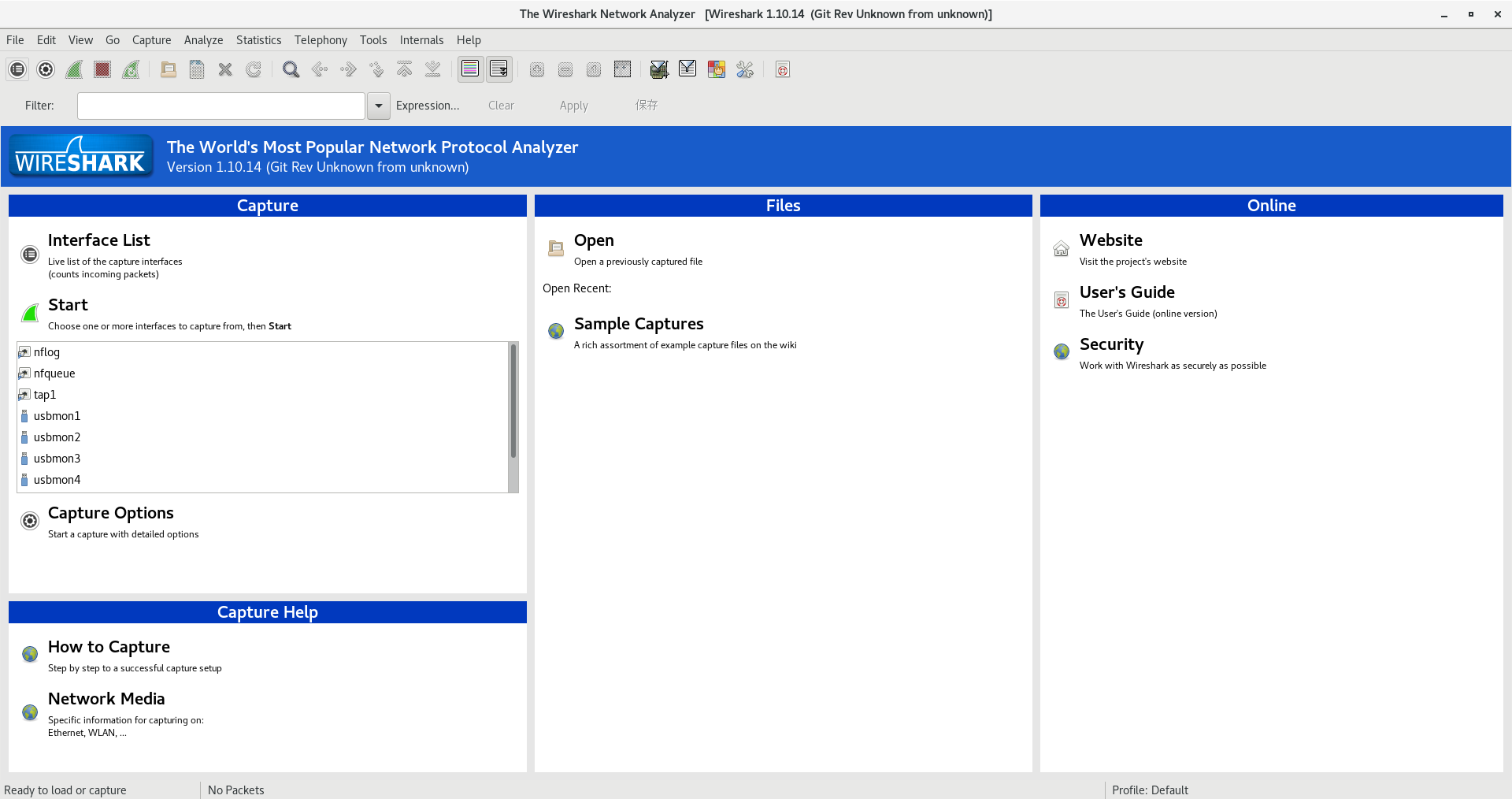Restart the running live capture toolbar icon
Viewport: 1512px width, 799px height.
(x=131, y=69)
